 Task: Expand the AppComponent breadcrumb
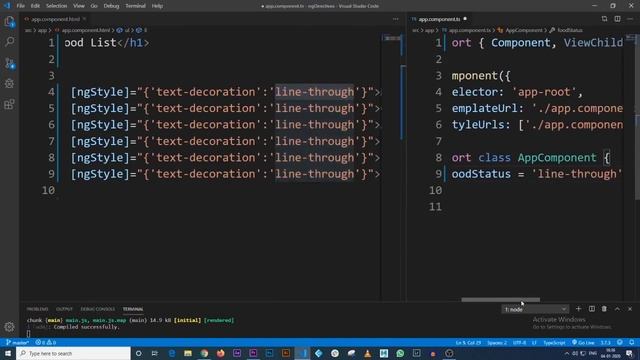click(x=520, y=30)
